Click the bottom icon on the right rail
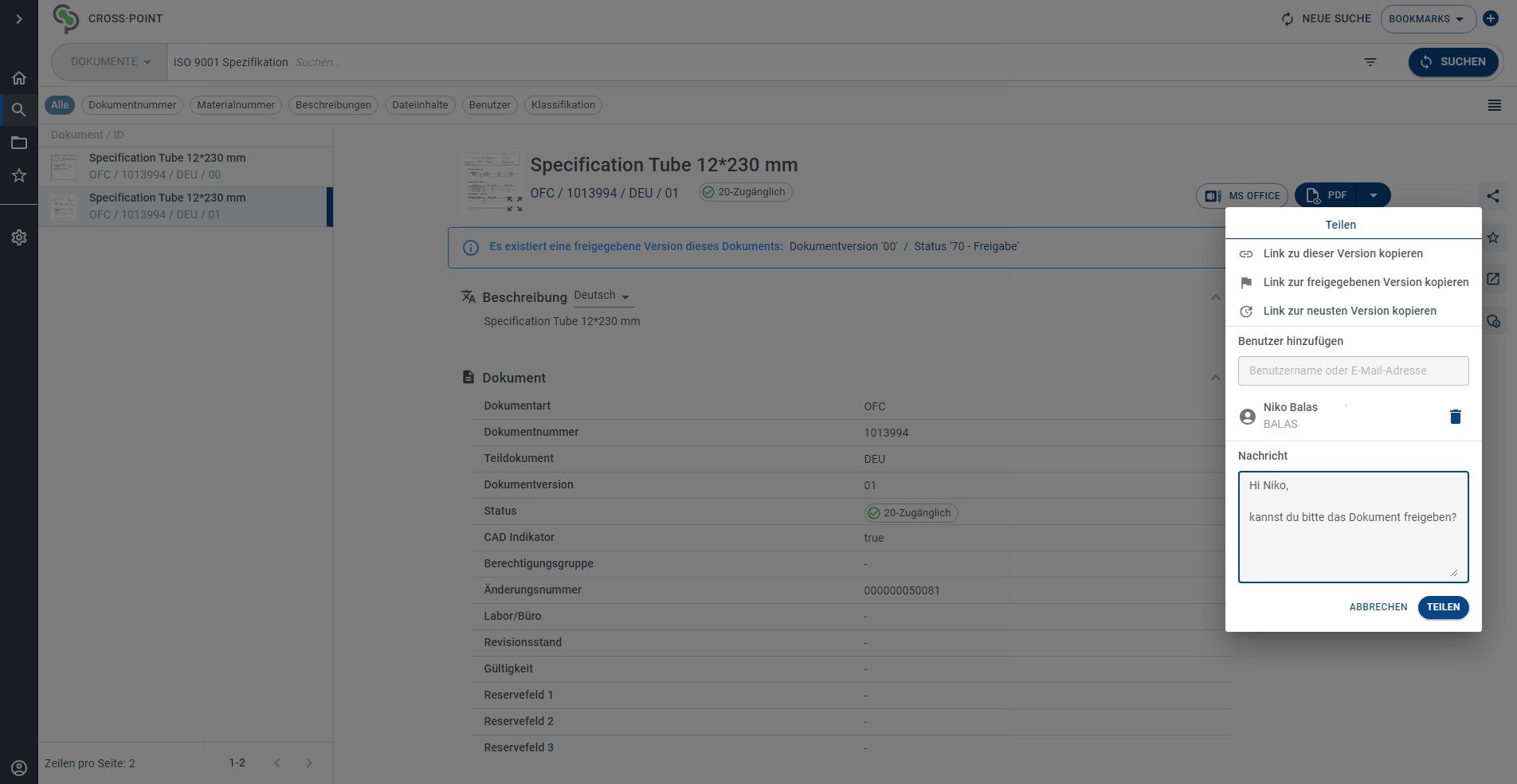 tap(1493, 321)
